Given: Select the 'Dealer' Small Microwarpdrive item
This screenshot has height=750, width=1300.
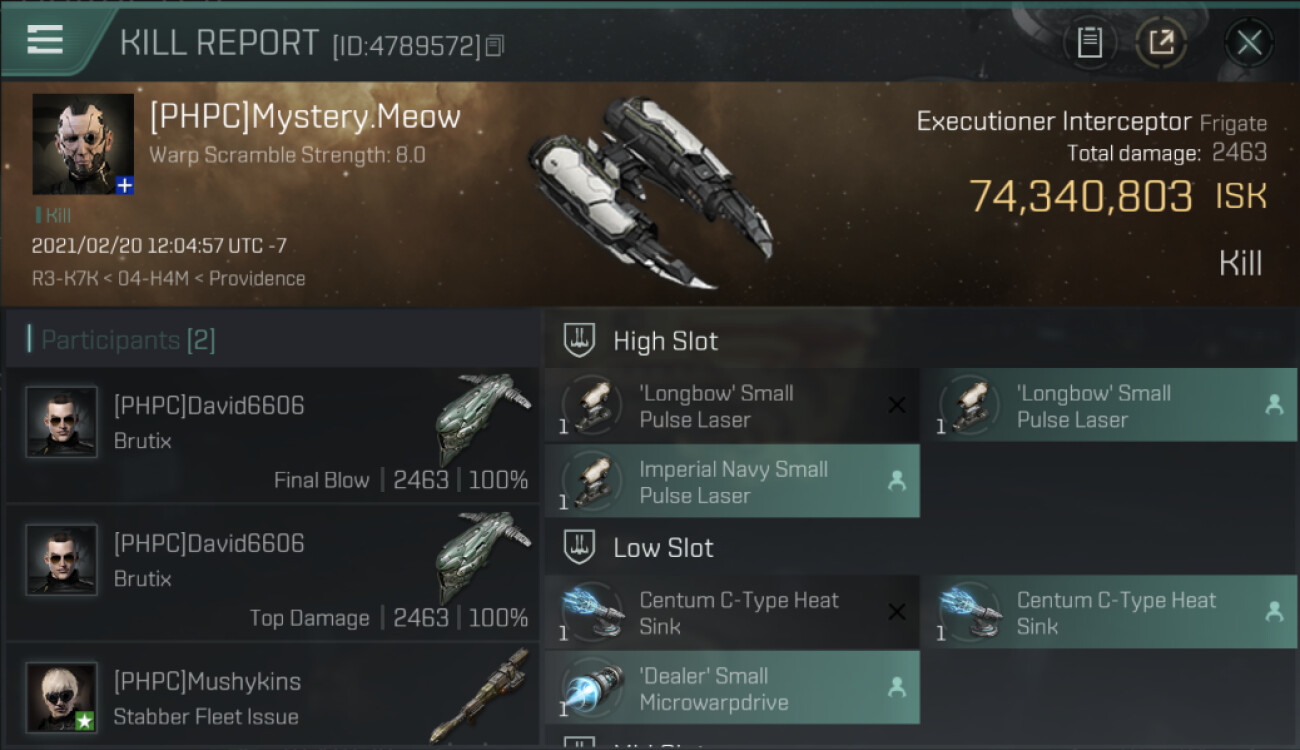Looking at the screenshot, I should [732, 688].
